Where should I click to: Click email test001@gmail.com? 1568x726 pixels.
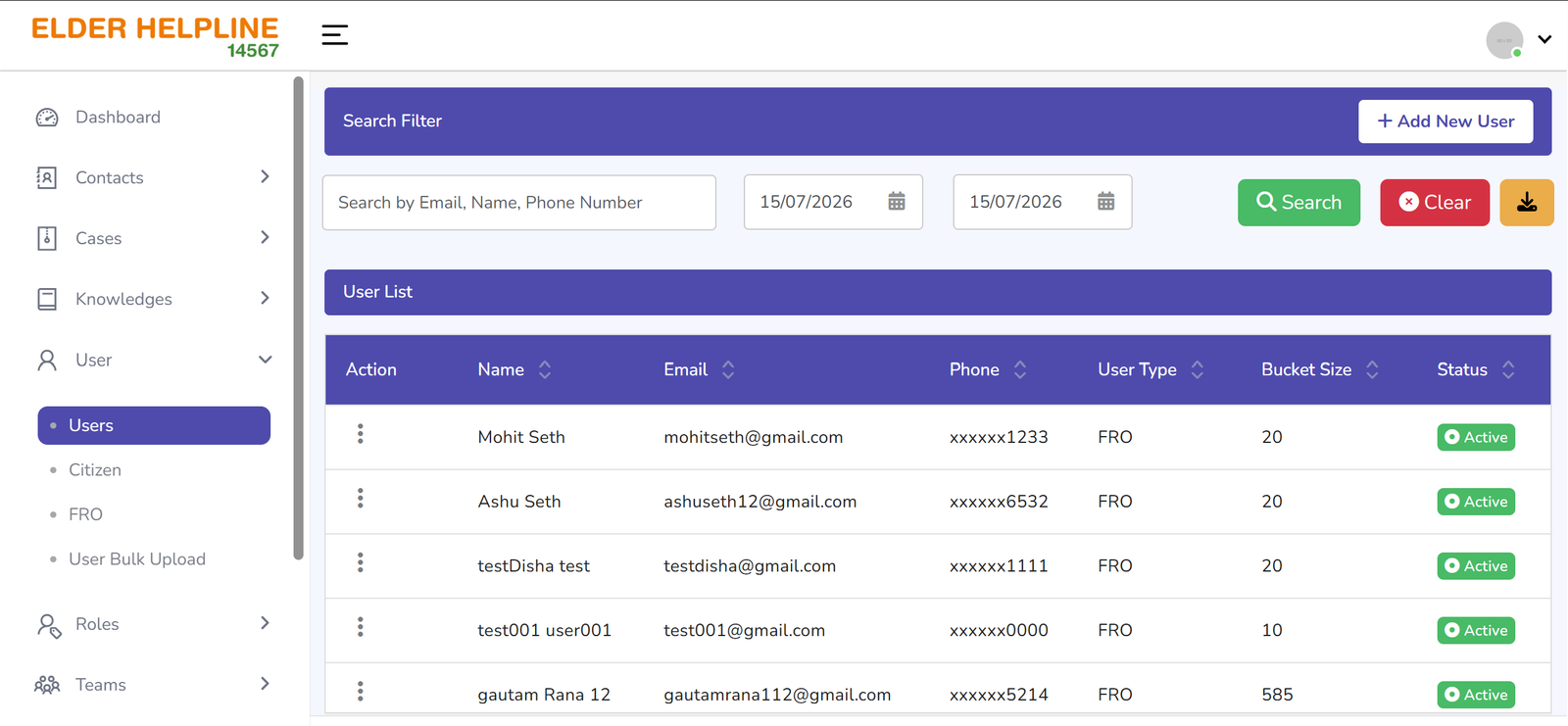745,630
